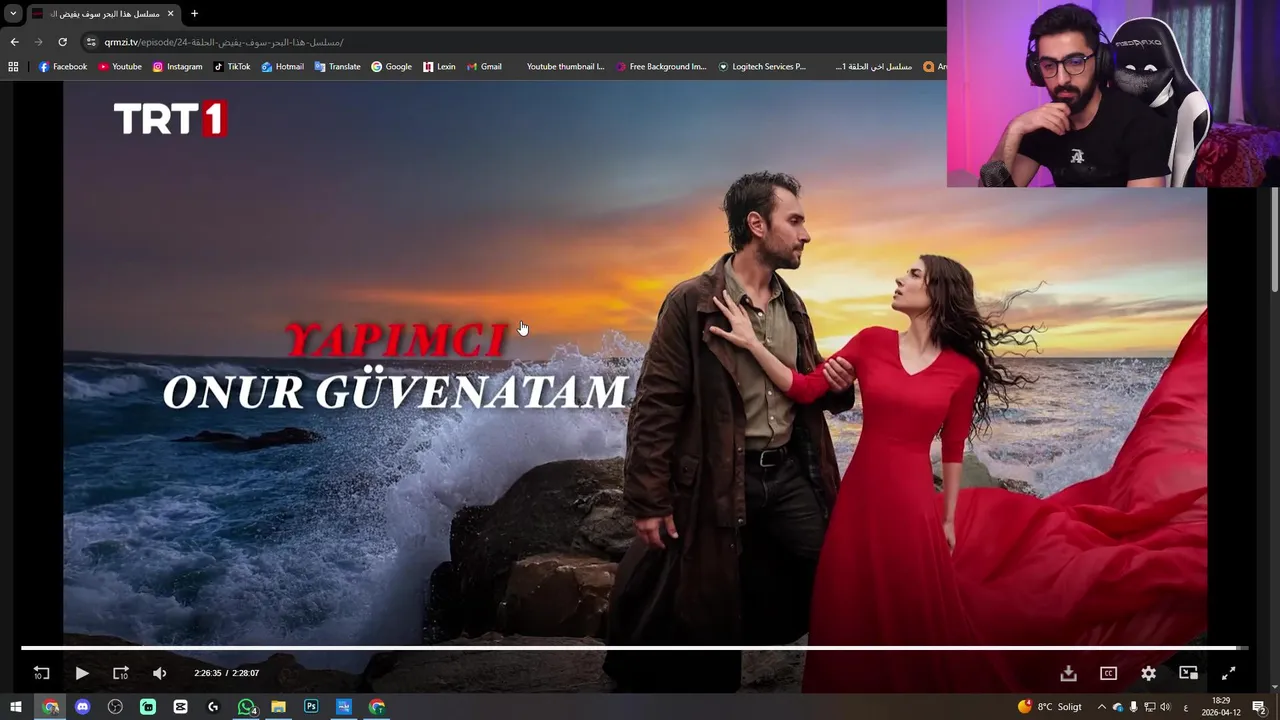Select the open episode tab
The width and height of the screenshot is (1280, 720).
click(102, 13)
